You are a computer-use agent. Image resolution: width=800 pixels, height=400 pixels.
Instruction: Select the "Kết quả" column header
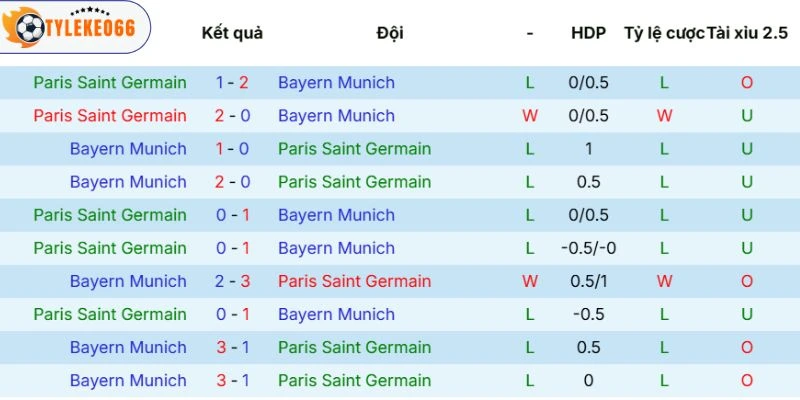tap(232, 33)
